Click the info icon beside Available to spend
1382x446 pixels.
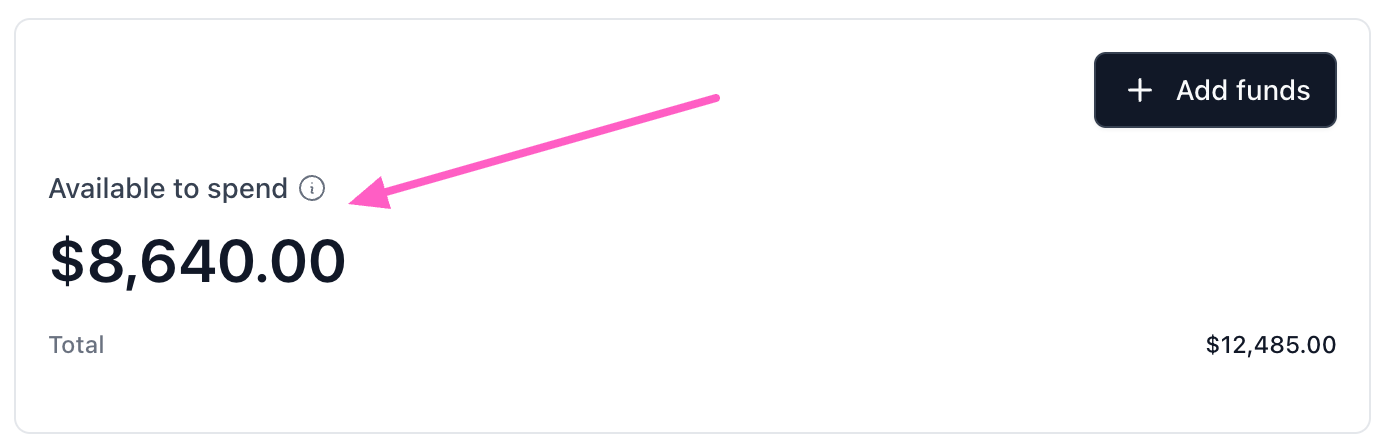313,188
